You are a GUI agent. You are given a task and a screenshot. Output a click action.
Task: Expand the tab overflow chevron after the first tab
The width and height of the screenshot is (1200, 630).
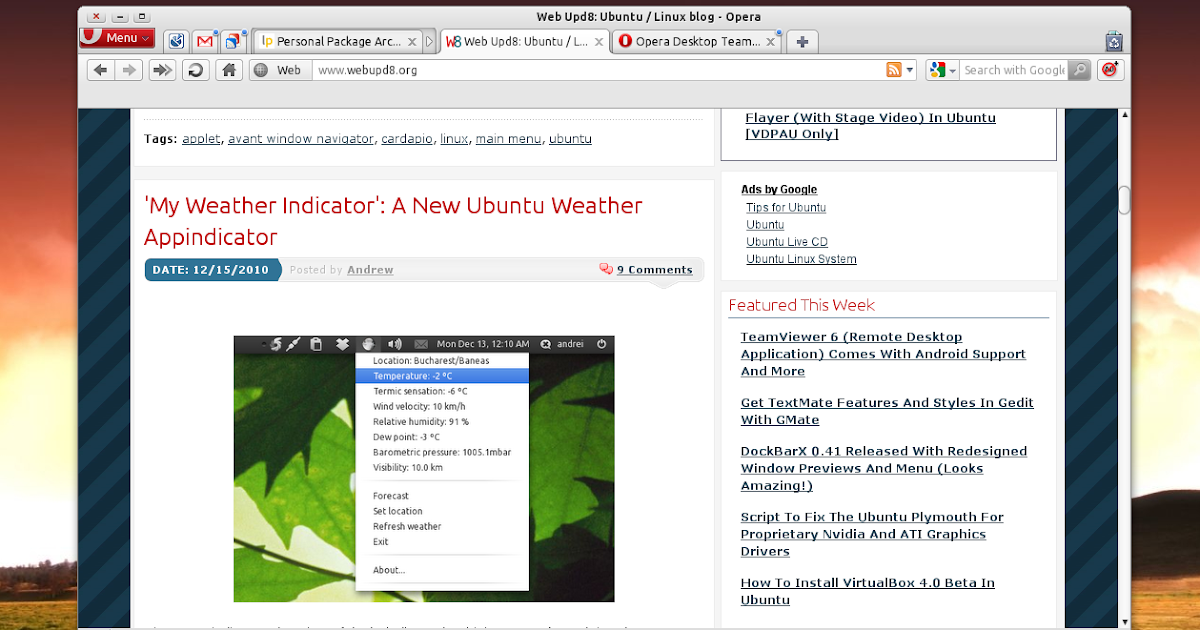point(428,42)
